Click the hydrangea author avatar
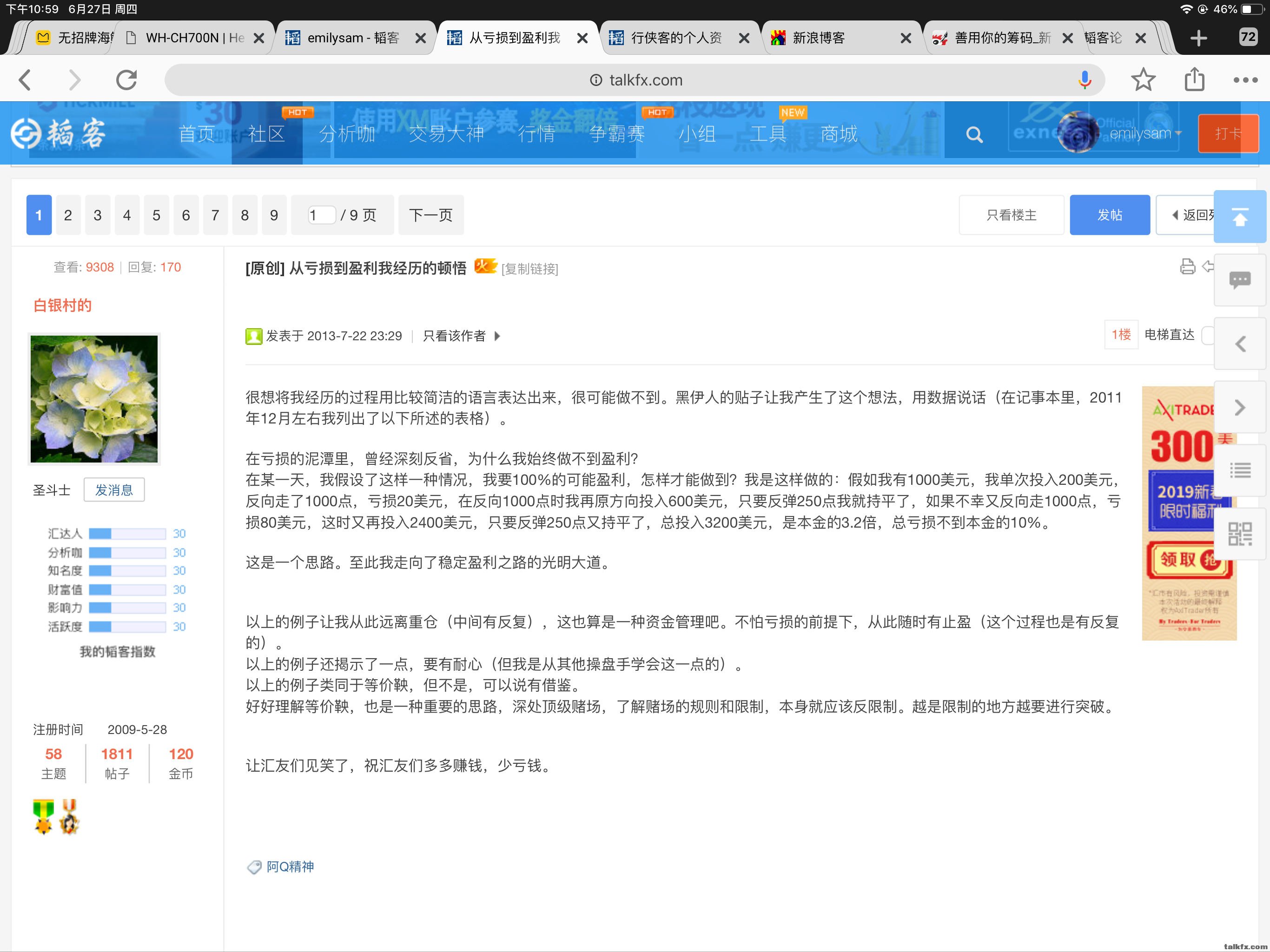The width and height of the screenshot is (1270, 952). pyautogui.click(x=94, y=398)
